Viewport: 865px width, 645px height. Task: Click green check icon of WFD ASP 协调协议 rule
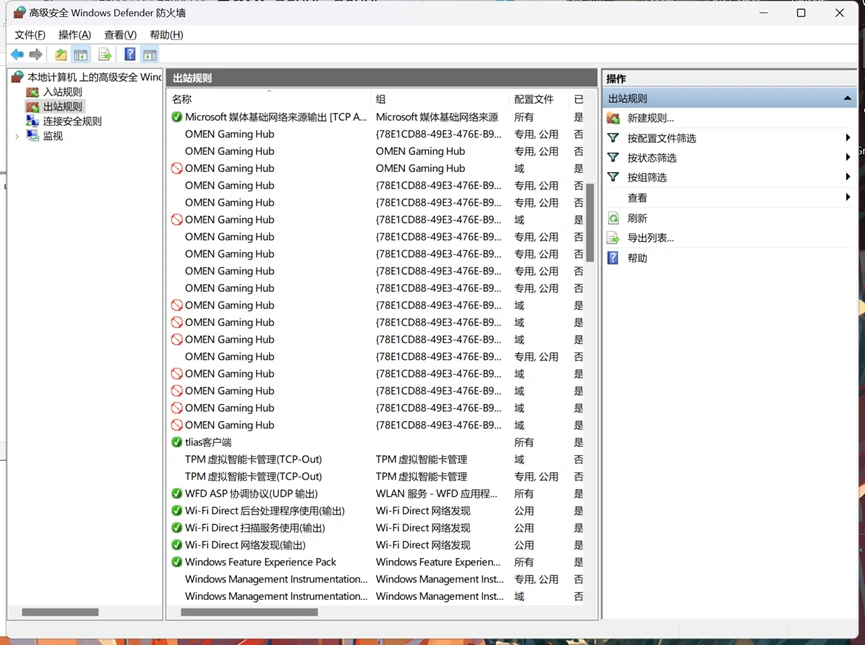click(x=177, y=493)
